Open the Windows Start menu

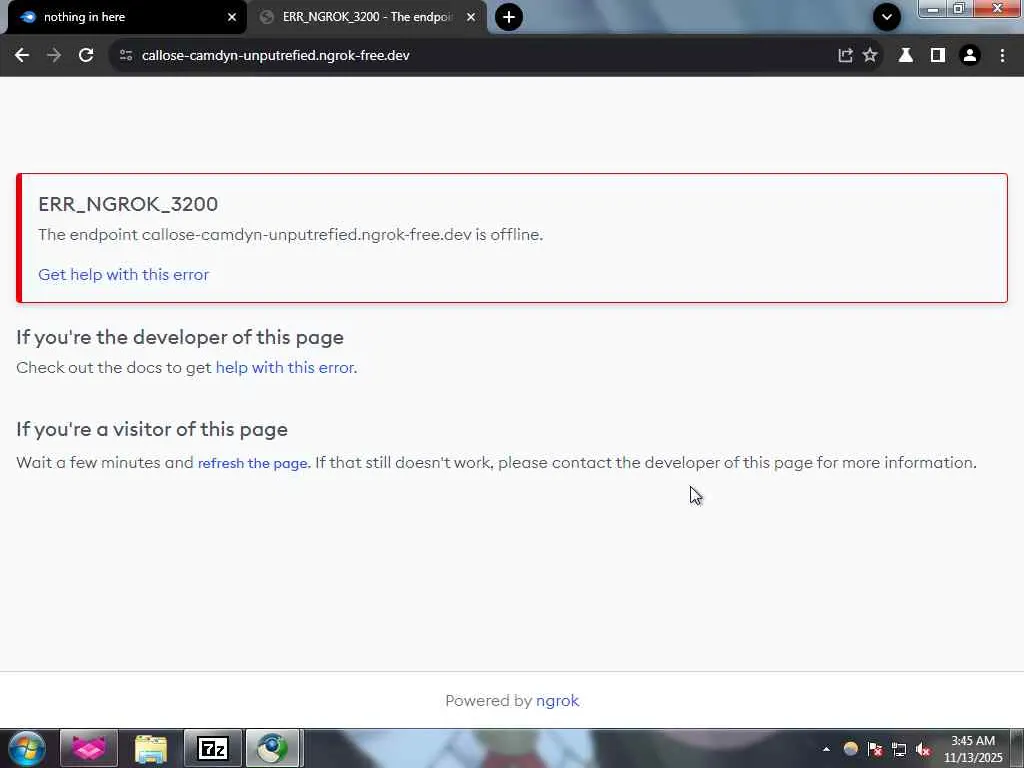click(26, 748)
